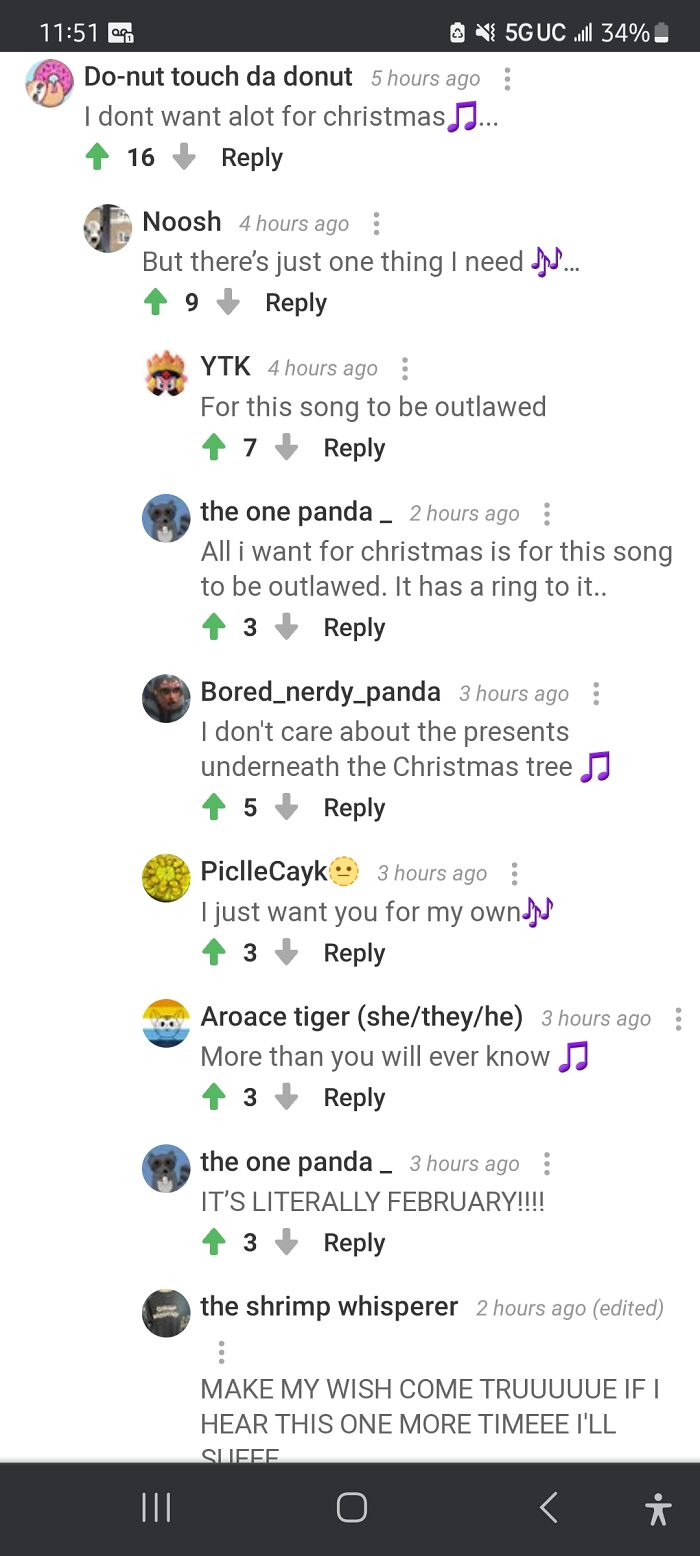Upvote YTK's comment about outlawing song
Image resolution: width=700 pixels, height=1556 pixels.
(214, 448)
